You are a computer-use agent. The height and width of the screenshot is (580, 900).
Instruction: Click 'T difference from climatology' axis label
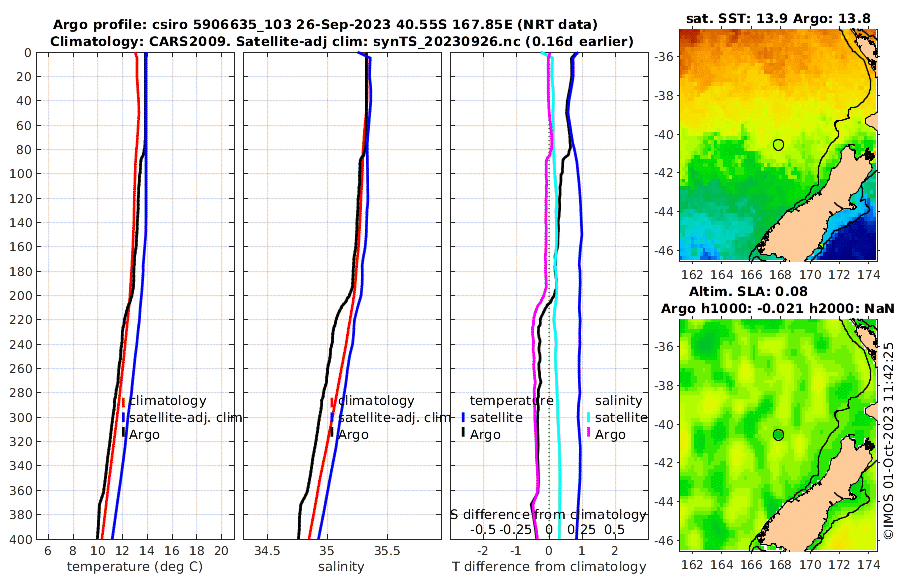(x=549, y=567)
